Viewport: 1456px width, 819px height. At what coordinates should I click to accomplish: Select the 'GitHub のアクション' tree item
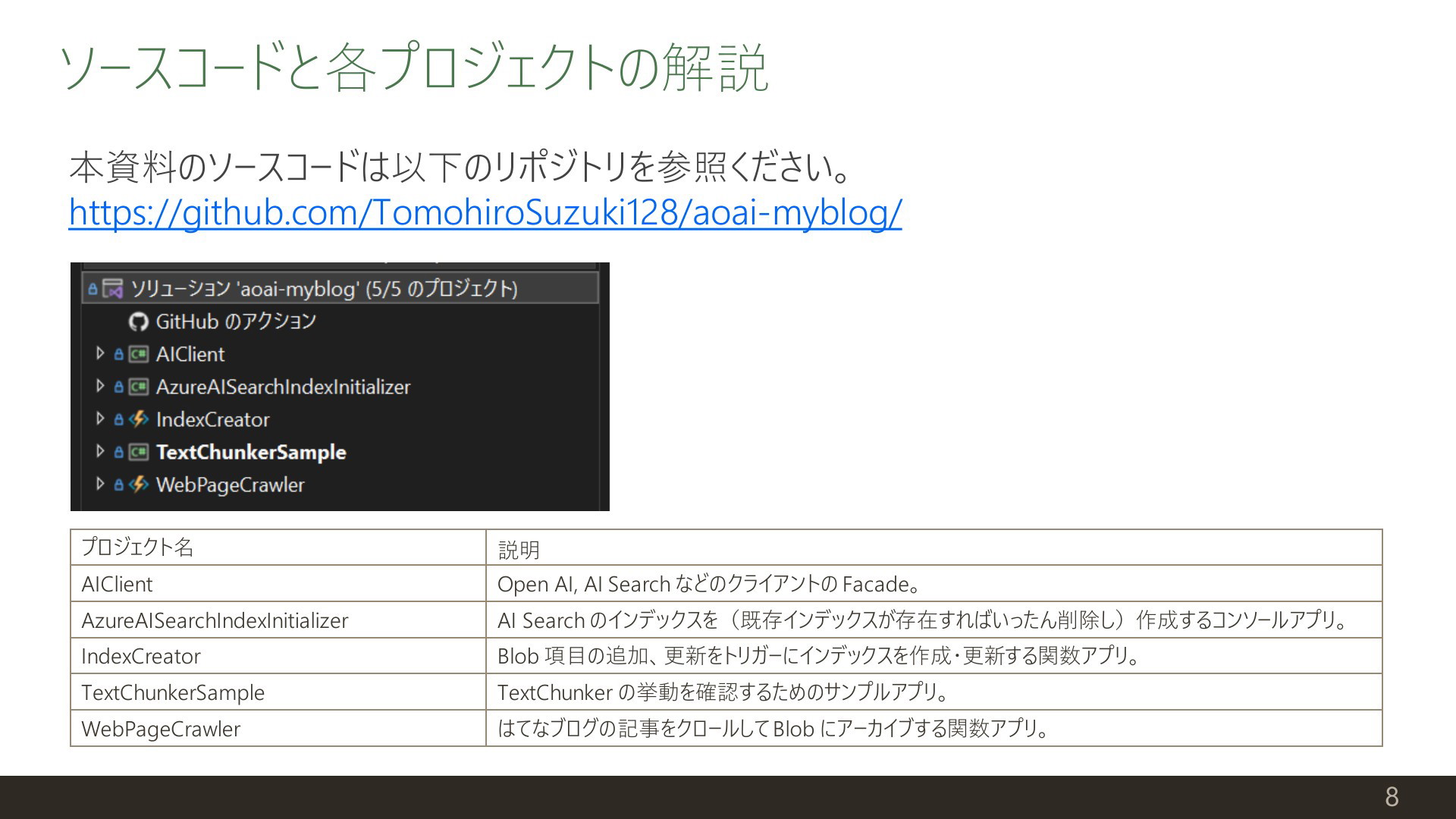[236, 322]
